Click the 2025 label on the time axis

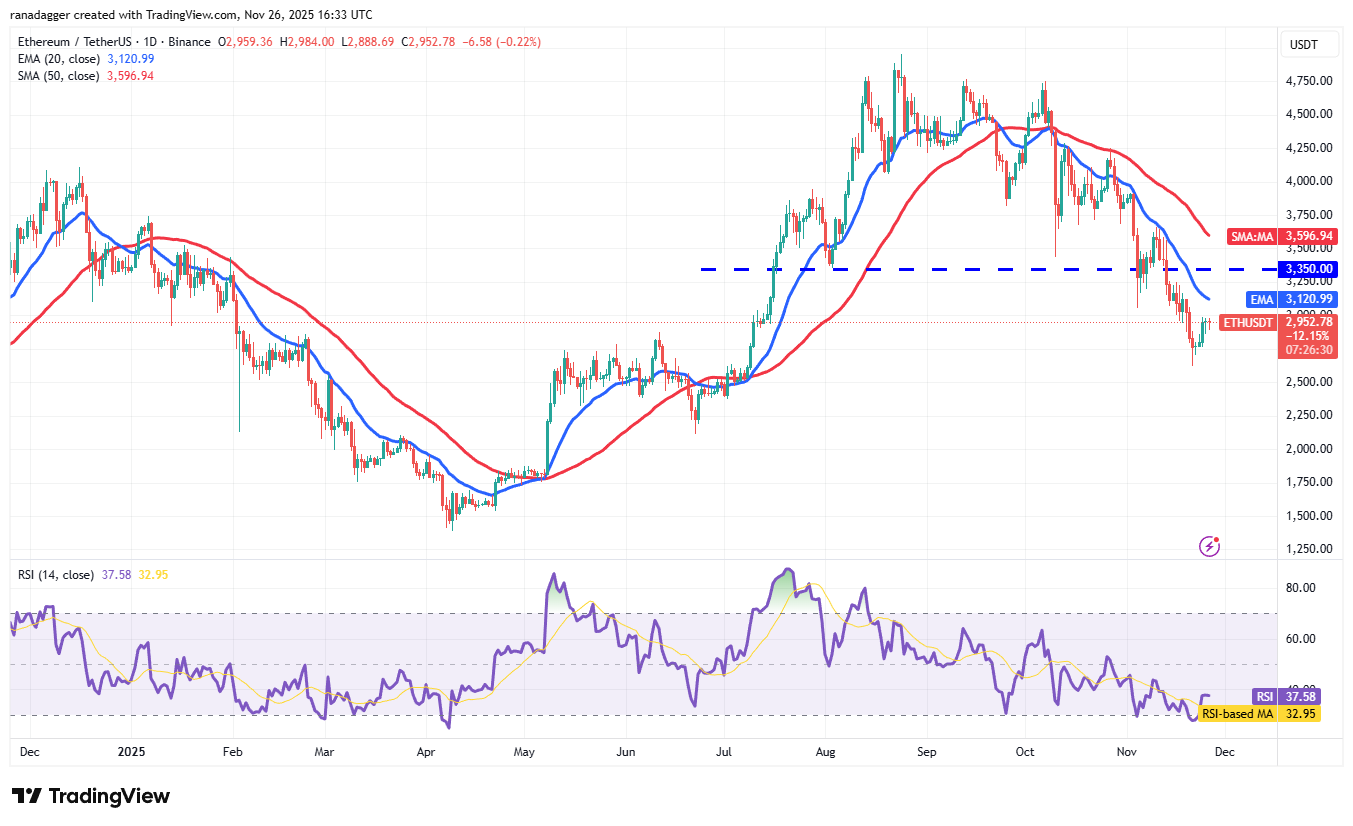coord(130,751)
